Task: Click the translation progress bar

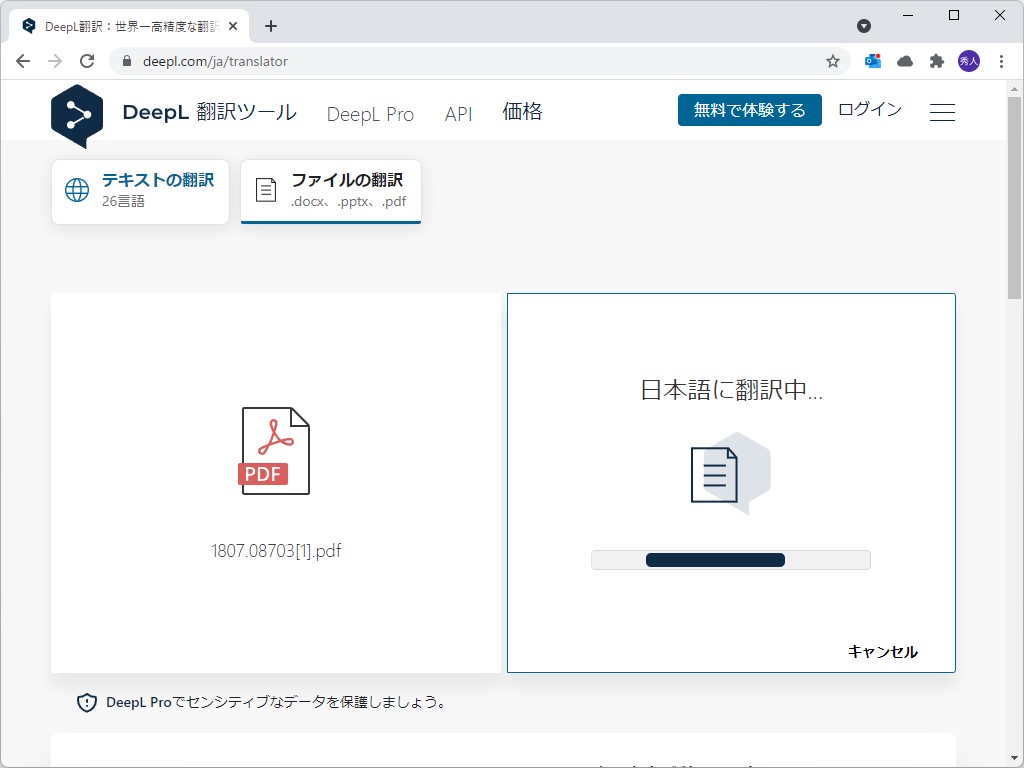Action: click(x=730, y=559)
